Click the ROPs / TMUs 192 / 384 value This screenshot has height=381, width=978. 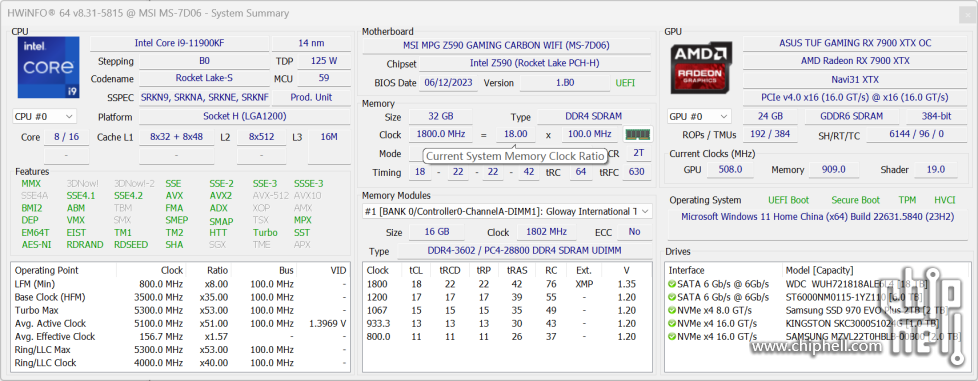point(770,134)
